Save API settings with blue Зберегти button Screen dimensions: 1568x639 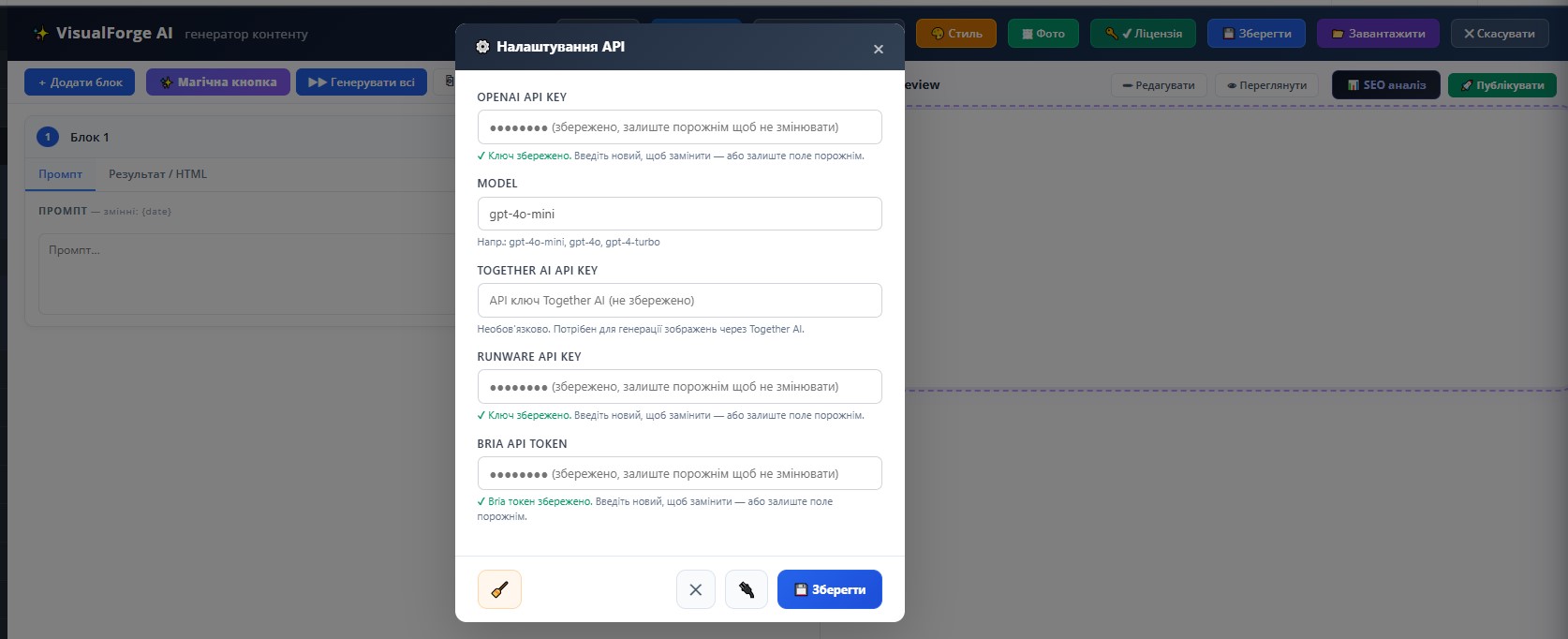coord(830,589)
